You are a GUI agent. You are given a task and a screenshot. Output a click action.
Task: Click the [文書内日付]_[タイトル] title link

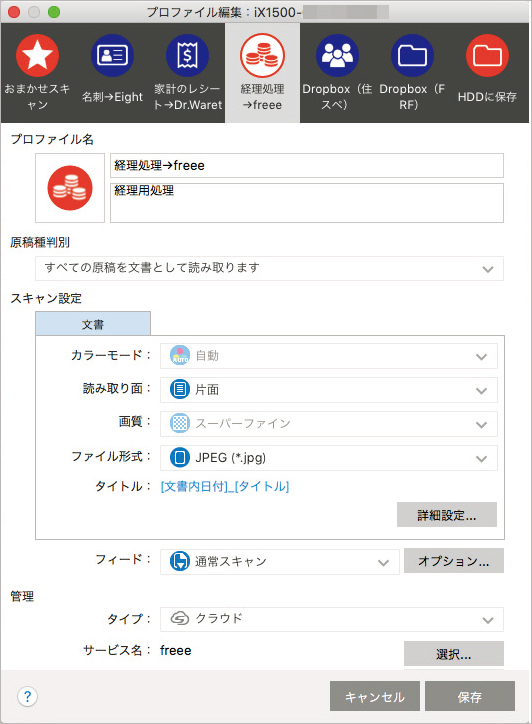pos(225,486)
